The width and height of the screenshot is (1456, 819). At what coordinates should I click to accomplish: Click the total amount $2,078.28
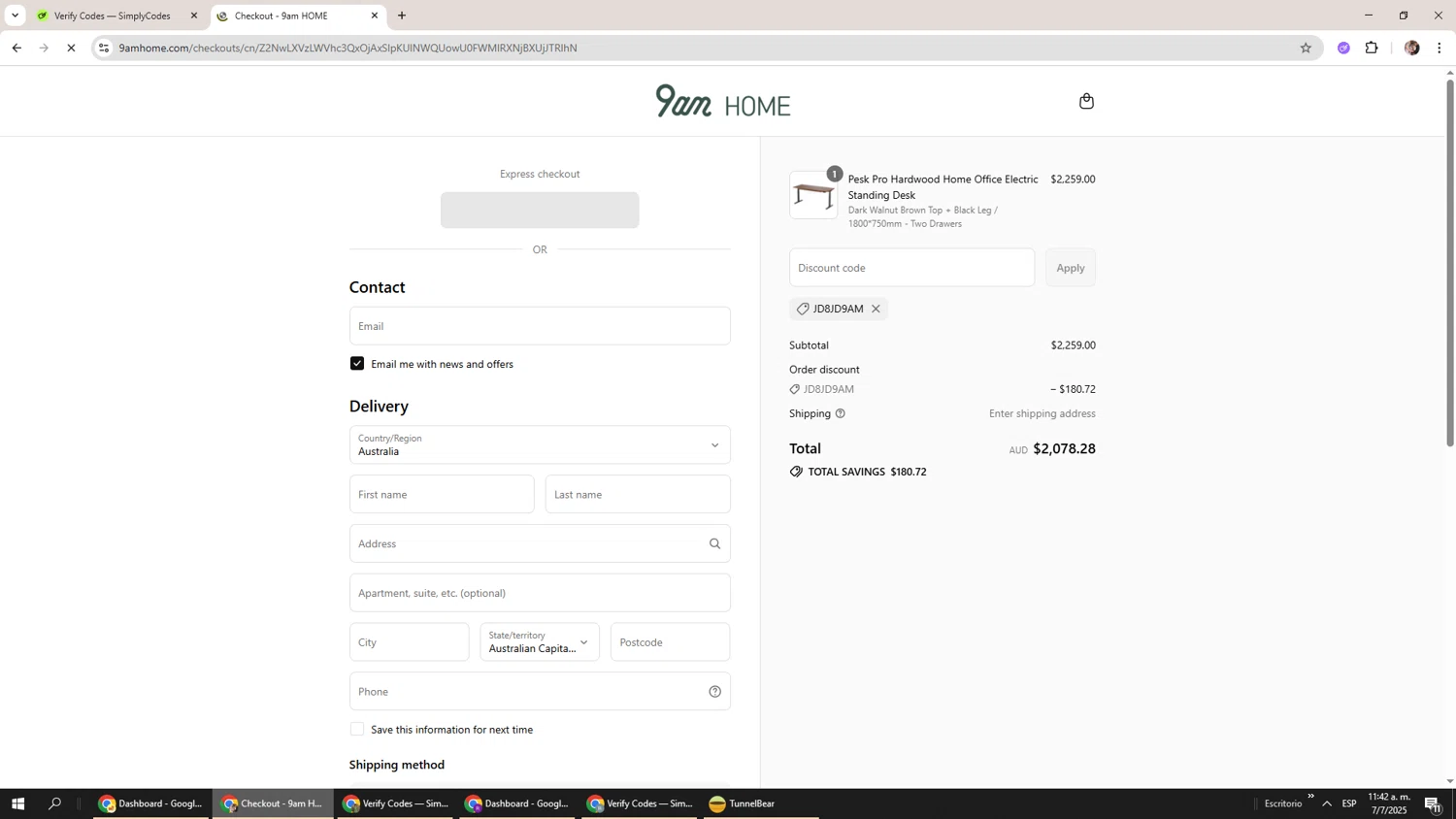1064,448
